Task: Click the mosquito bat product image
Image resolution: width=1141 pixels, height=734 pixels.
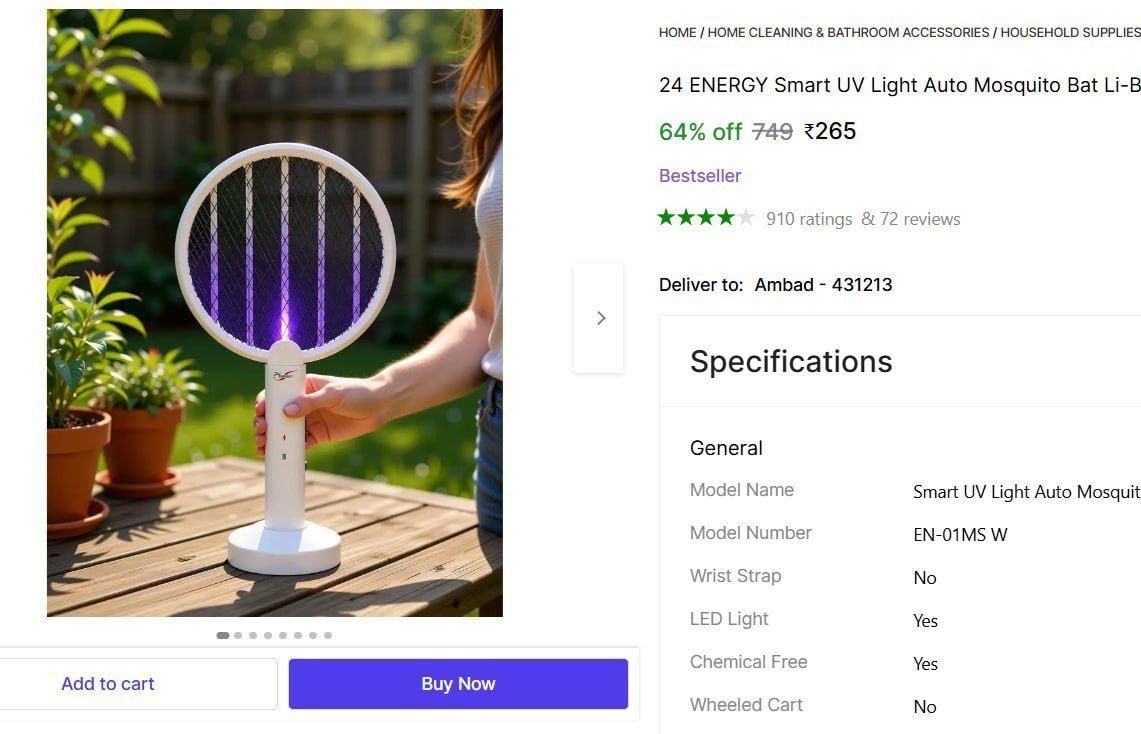Action: tap(274, 313)
